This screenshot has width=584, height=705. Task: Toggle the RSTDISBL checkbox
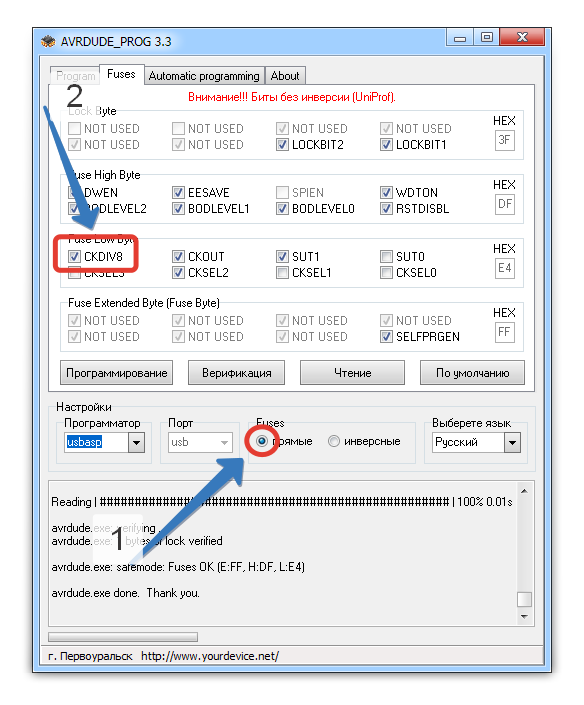coord(386,209)
